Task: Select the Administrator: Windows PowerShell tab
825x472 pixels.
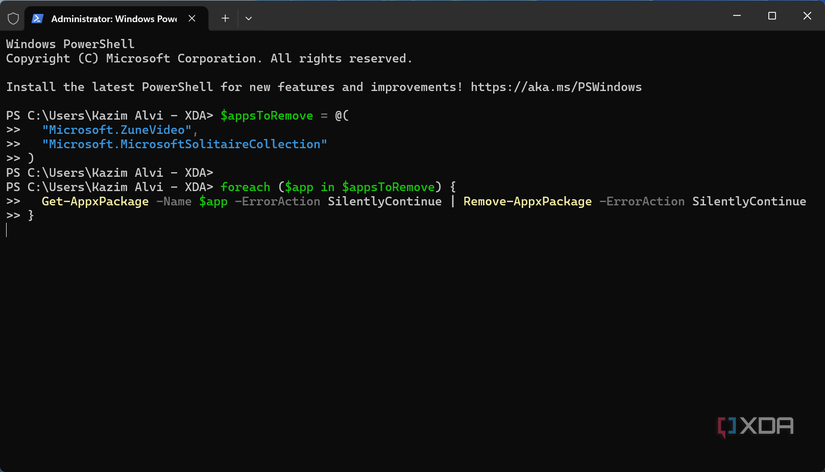Action: point(110,18)
